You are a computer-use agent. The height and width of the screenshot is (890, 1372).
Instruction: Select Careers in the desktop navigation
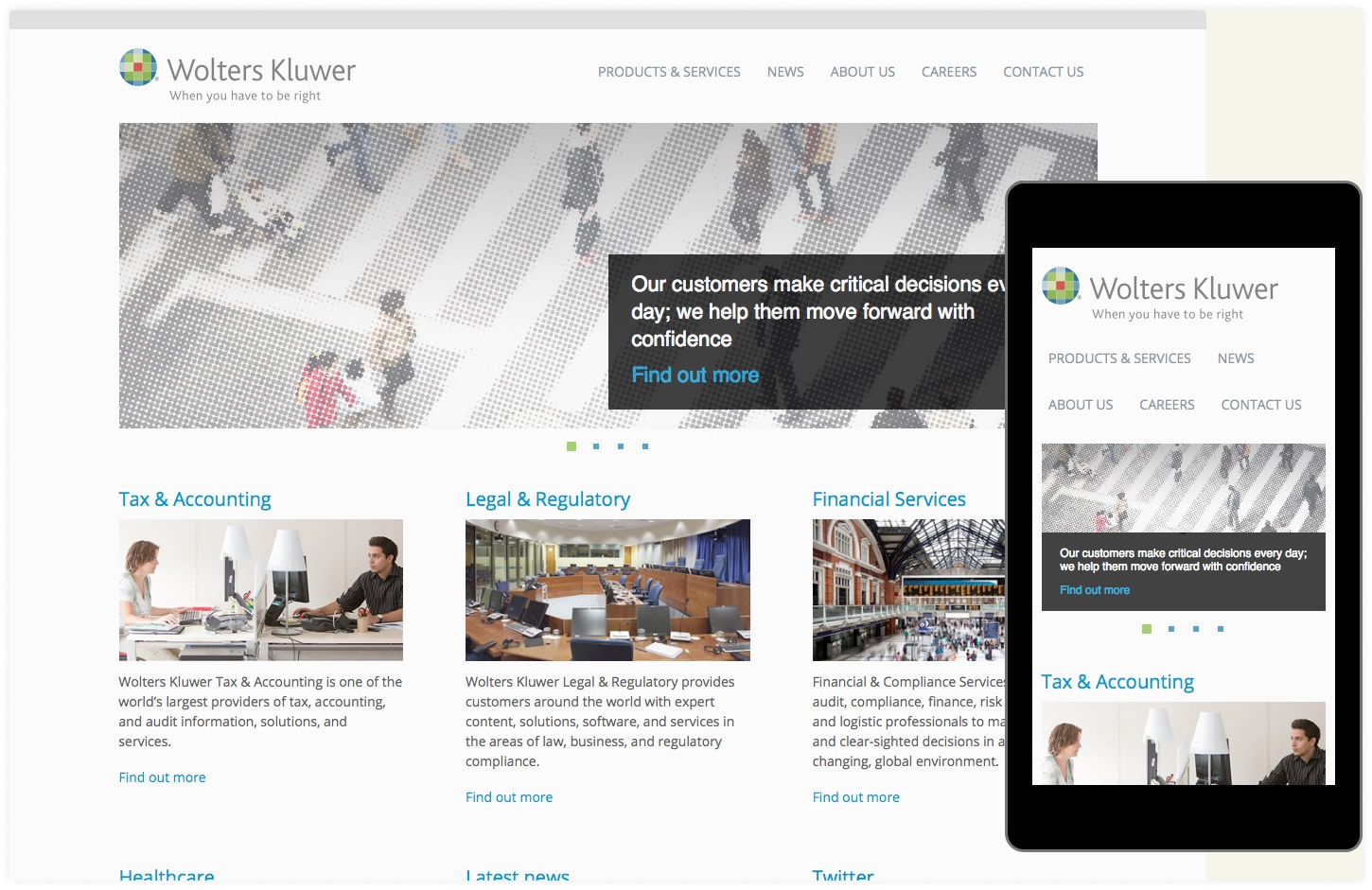click(948, 72)
